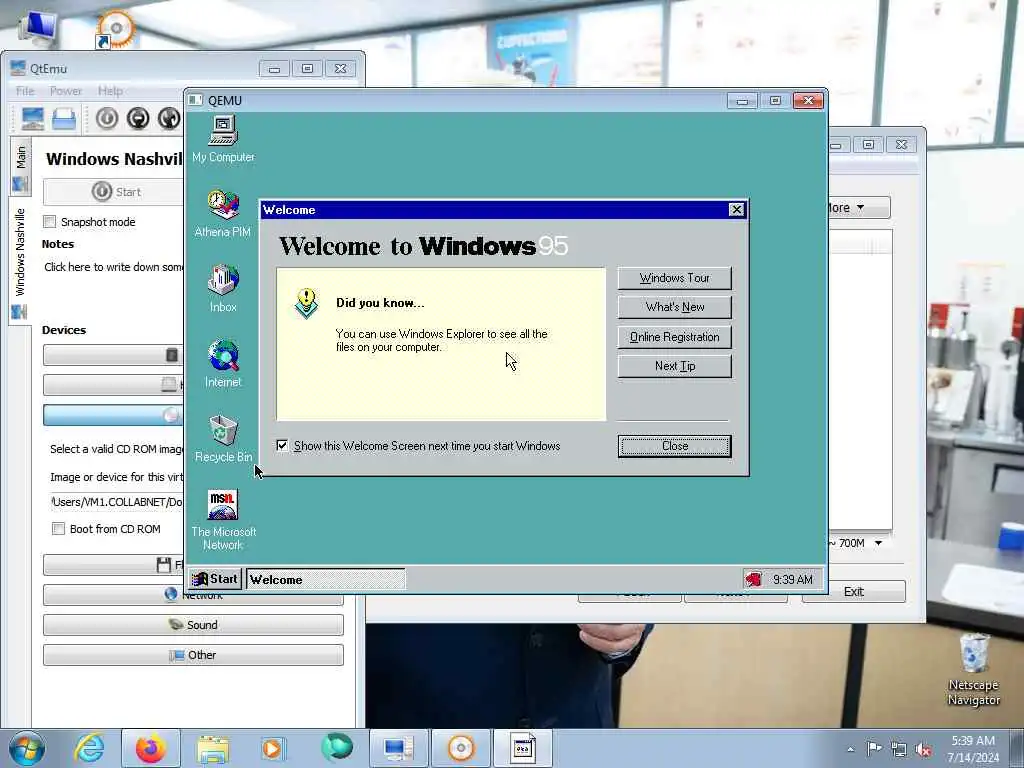Launch Internet Explorer from taskbar
This screenshot has height=768, width=1024.
pyautogui.click(x=89, y=748)
